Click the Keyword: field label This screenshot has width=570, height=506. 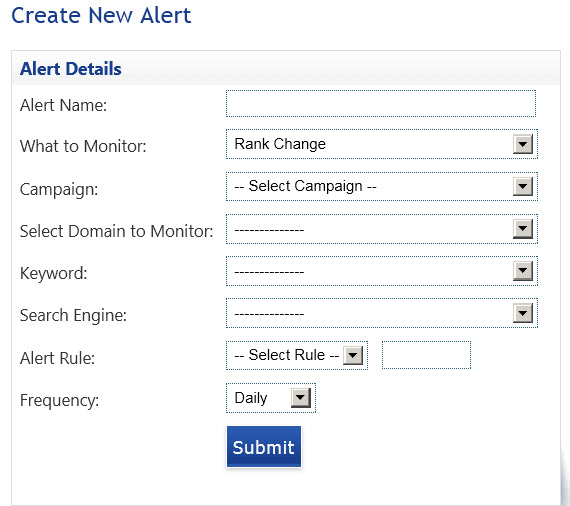tap(53, 273)
